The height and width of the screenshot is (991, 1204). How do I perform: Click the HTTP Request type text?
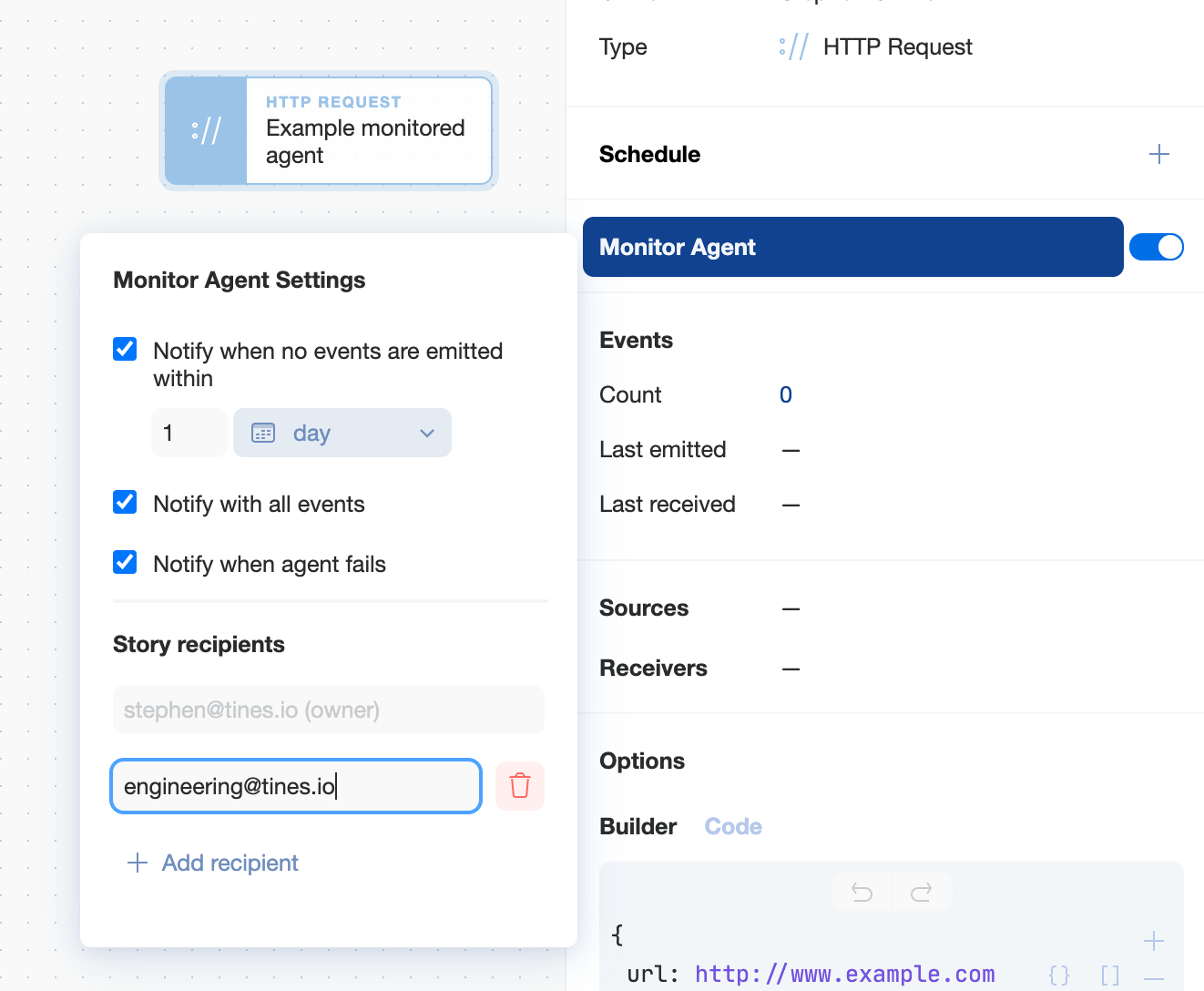(897, 46)
